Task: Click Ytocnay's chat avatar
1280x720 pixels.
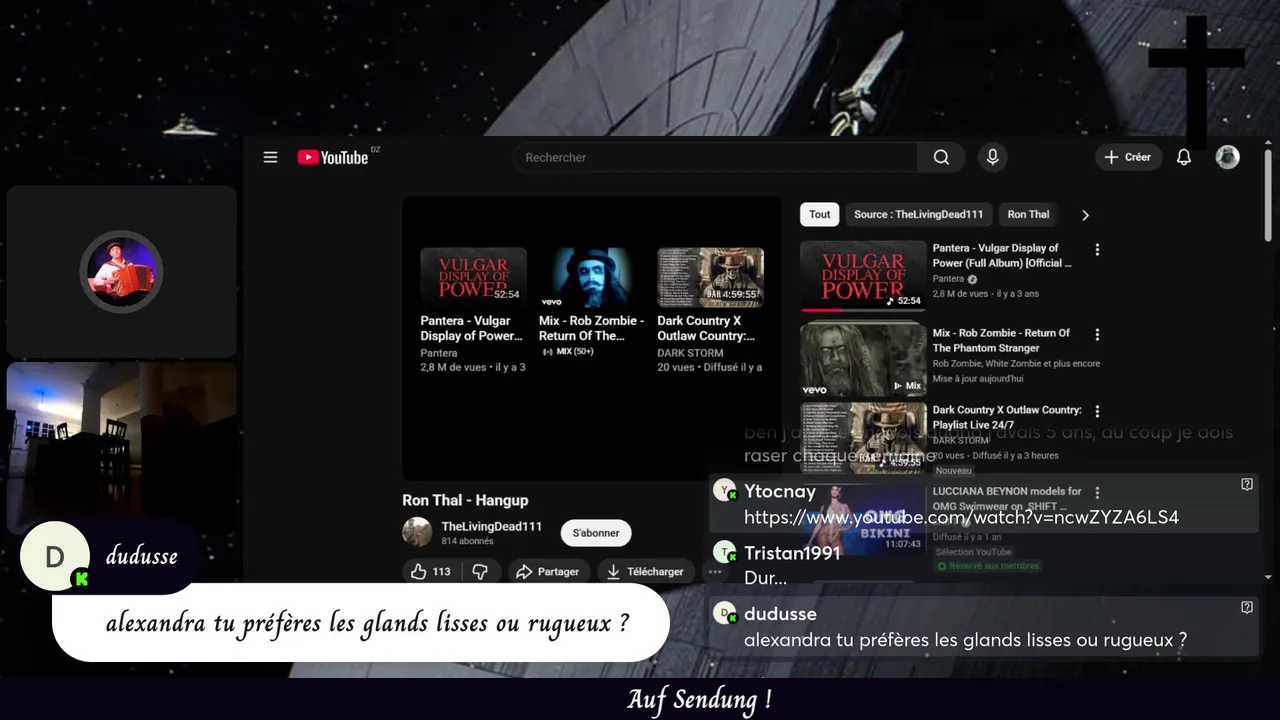Action: (725, 491)
